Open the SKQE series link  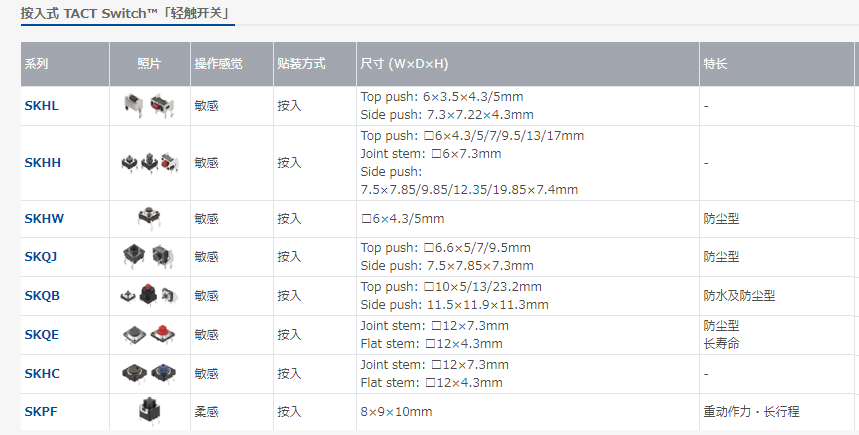click(42, 334)
